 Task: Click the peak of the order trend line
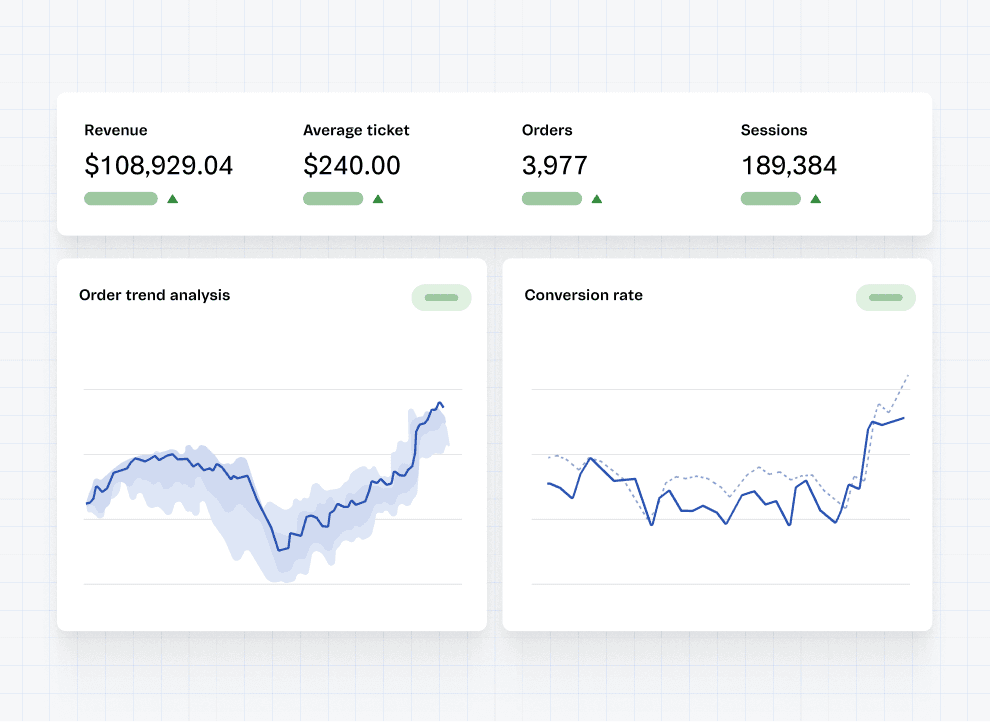[x=439, y=403]
